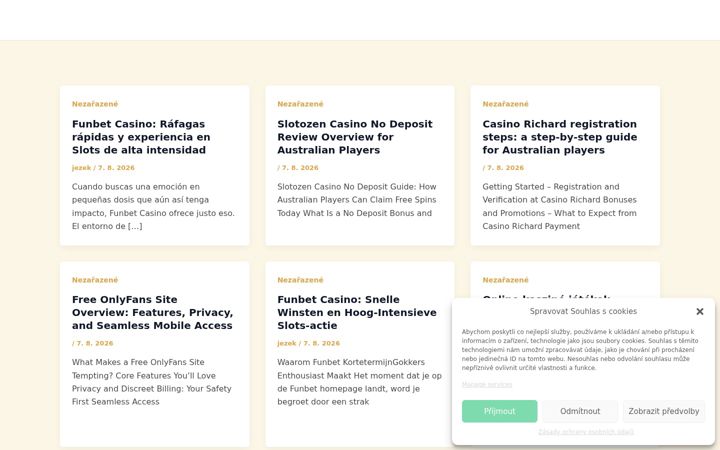Image resolution: width=720 pixels, height=450 pixels.
Task: Open the privacy policy link below cookie buttons
Action: click(x=586, y=432)
